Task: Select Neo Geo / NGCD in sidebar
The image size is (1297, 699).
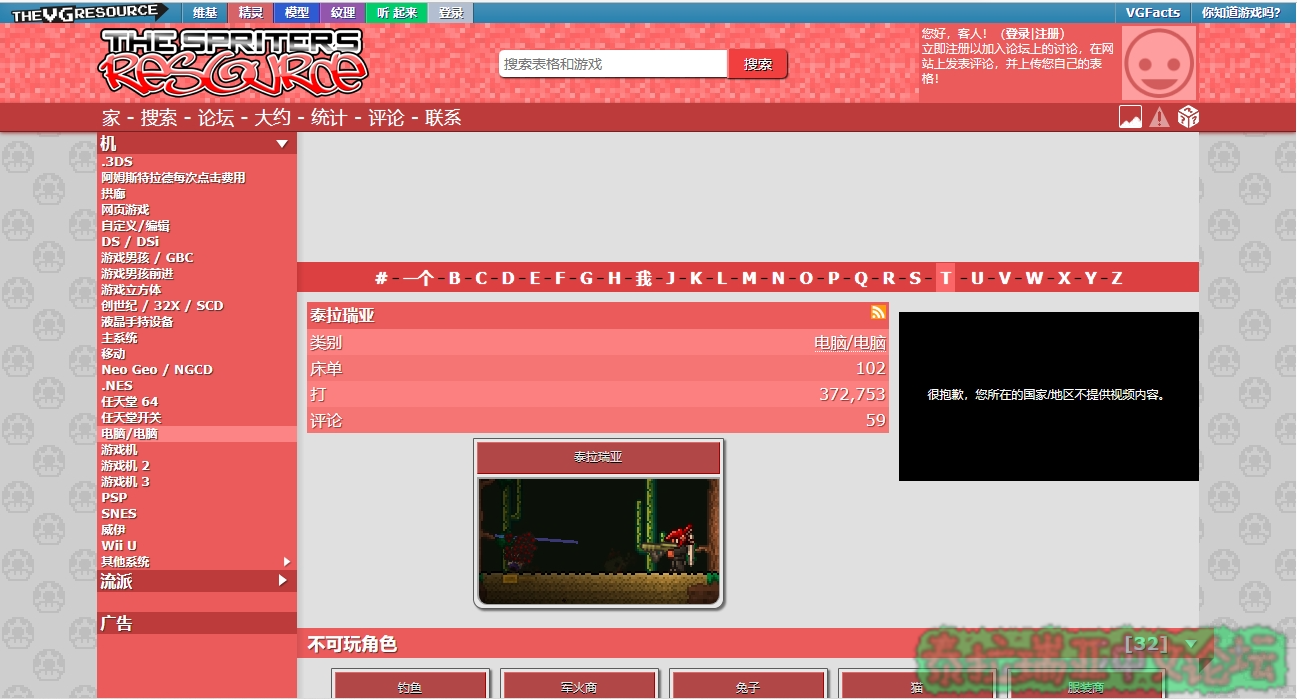Action: coord(157,369)
